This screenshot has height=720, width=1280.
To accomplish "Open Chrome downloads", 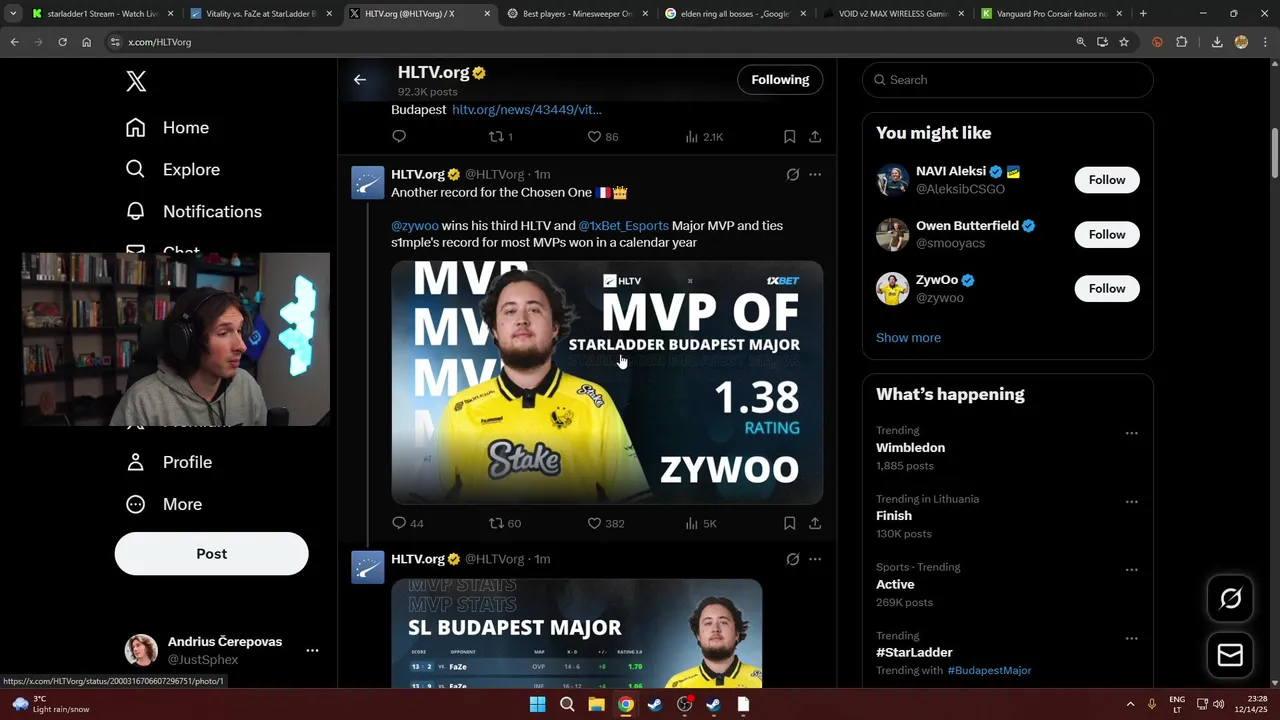I will 1217,42.
